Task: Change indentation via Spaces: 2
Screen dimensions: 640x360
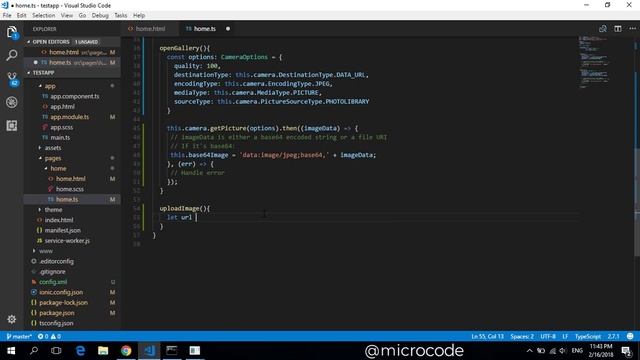Action: coord(522,336)
